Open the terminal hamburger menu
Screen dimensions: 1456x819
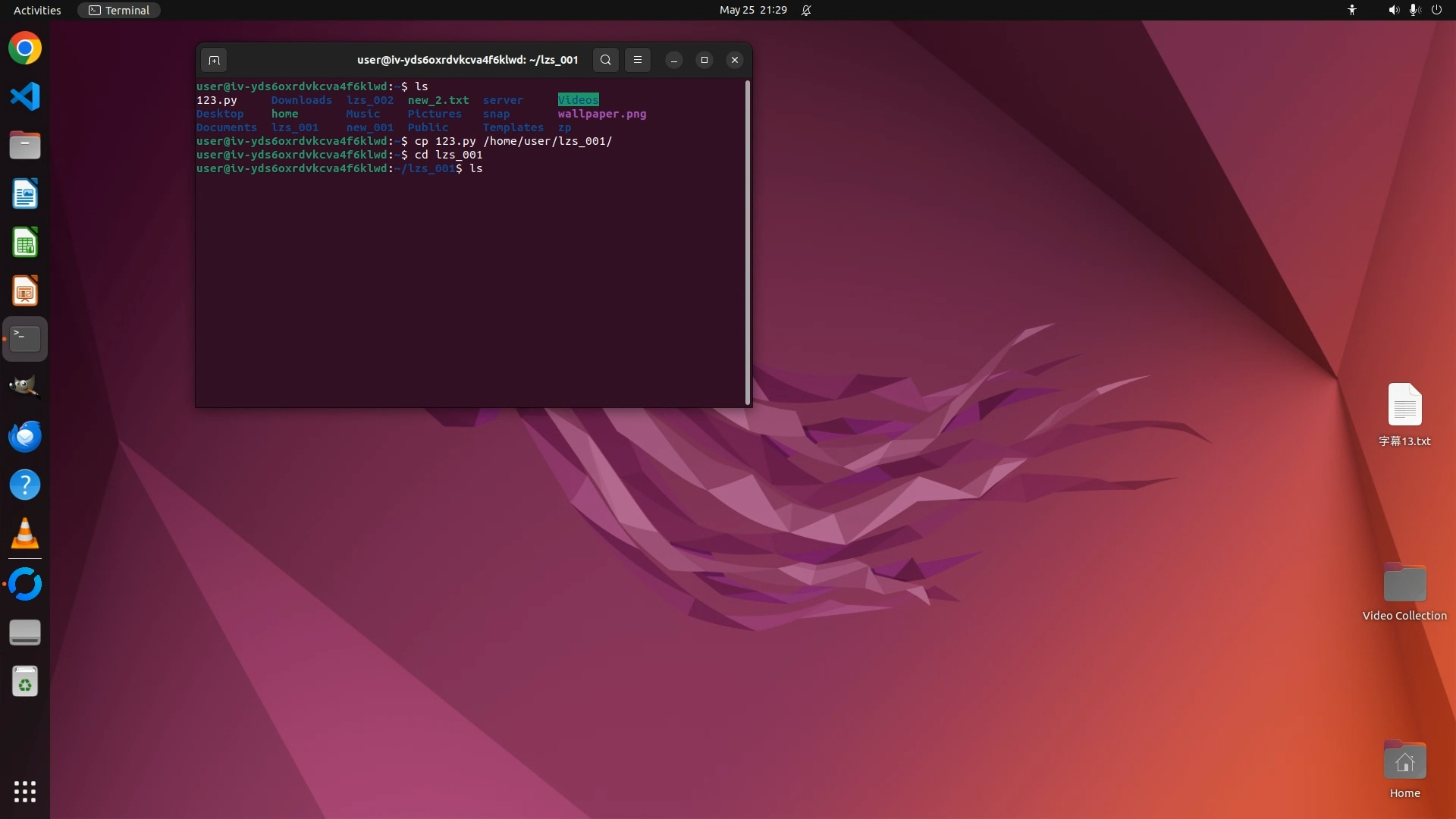(638, 60)
